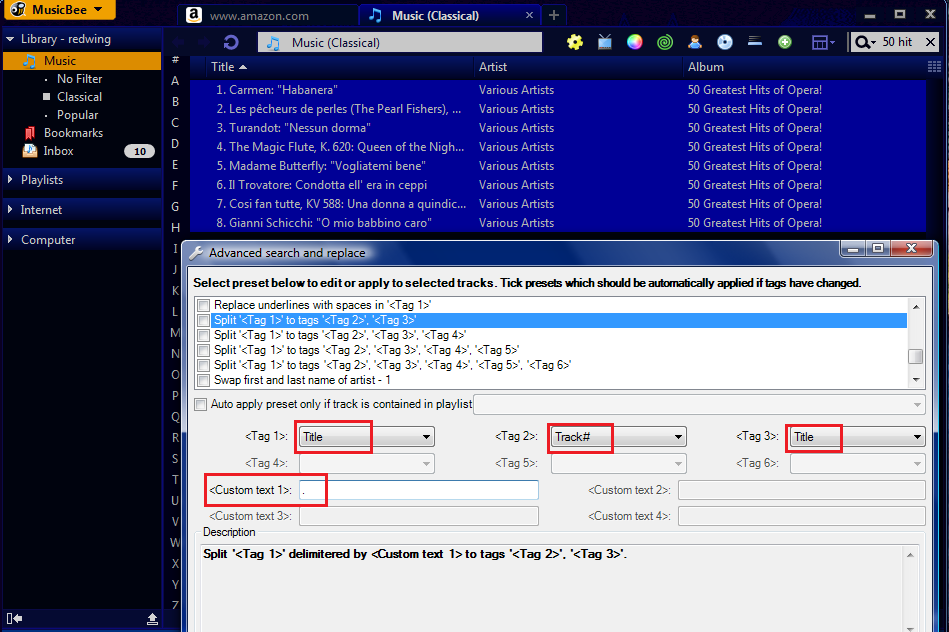Switch to the www.amazon.com tab

pos(259,16)
